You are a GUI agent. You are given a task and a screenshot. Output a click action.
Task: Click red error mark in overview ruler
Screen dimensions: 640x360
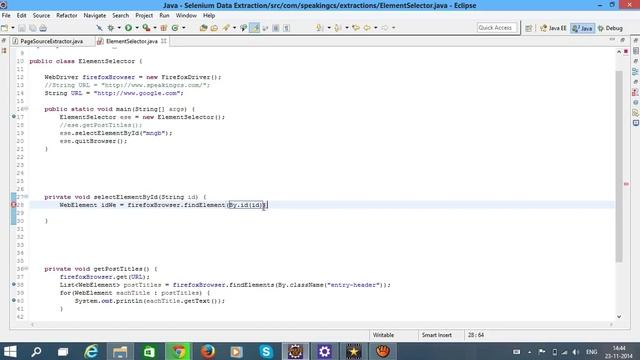pyautogui.click(x=627, y=184)
